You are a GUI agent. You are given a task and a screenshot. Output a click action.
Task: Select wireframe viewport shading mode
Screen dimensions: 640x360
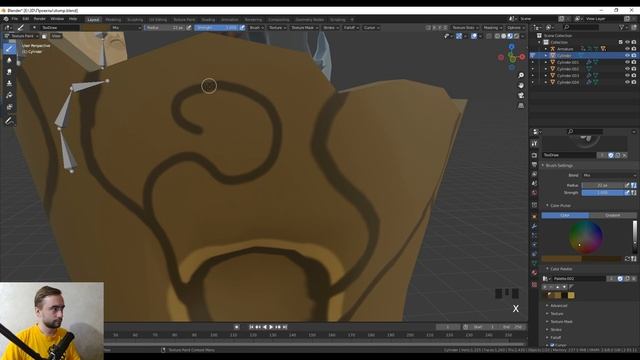click(497, 36)
